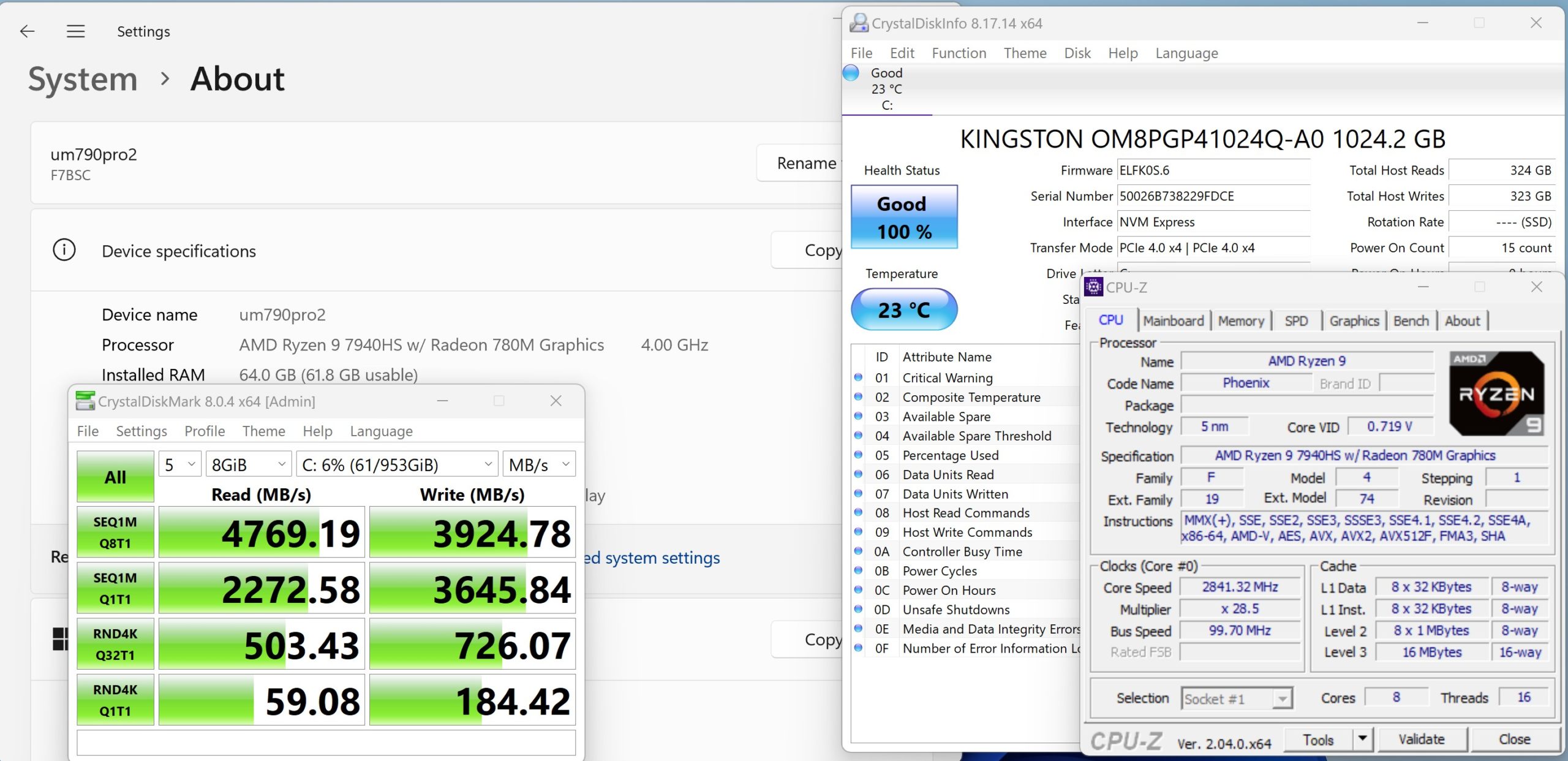Click the CPU-Z title bar icon

click(1093, 287)
